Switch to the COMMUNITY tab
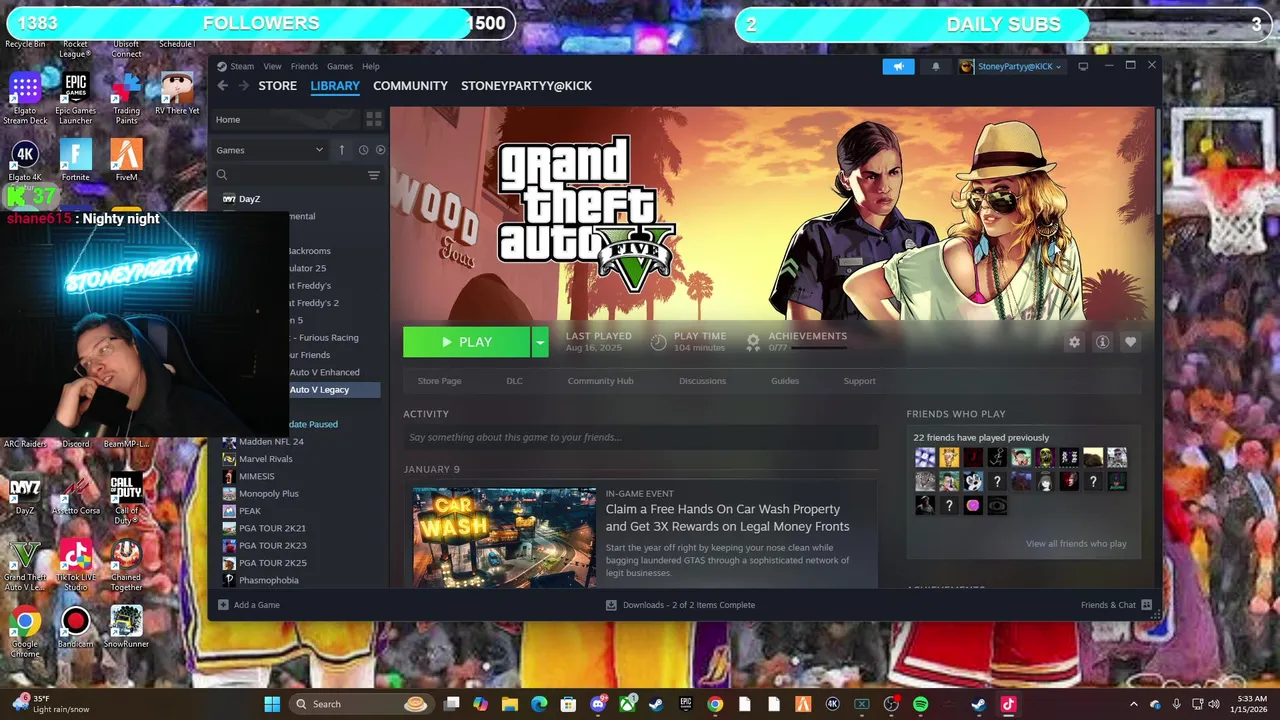 tap(410, 86)
